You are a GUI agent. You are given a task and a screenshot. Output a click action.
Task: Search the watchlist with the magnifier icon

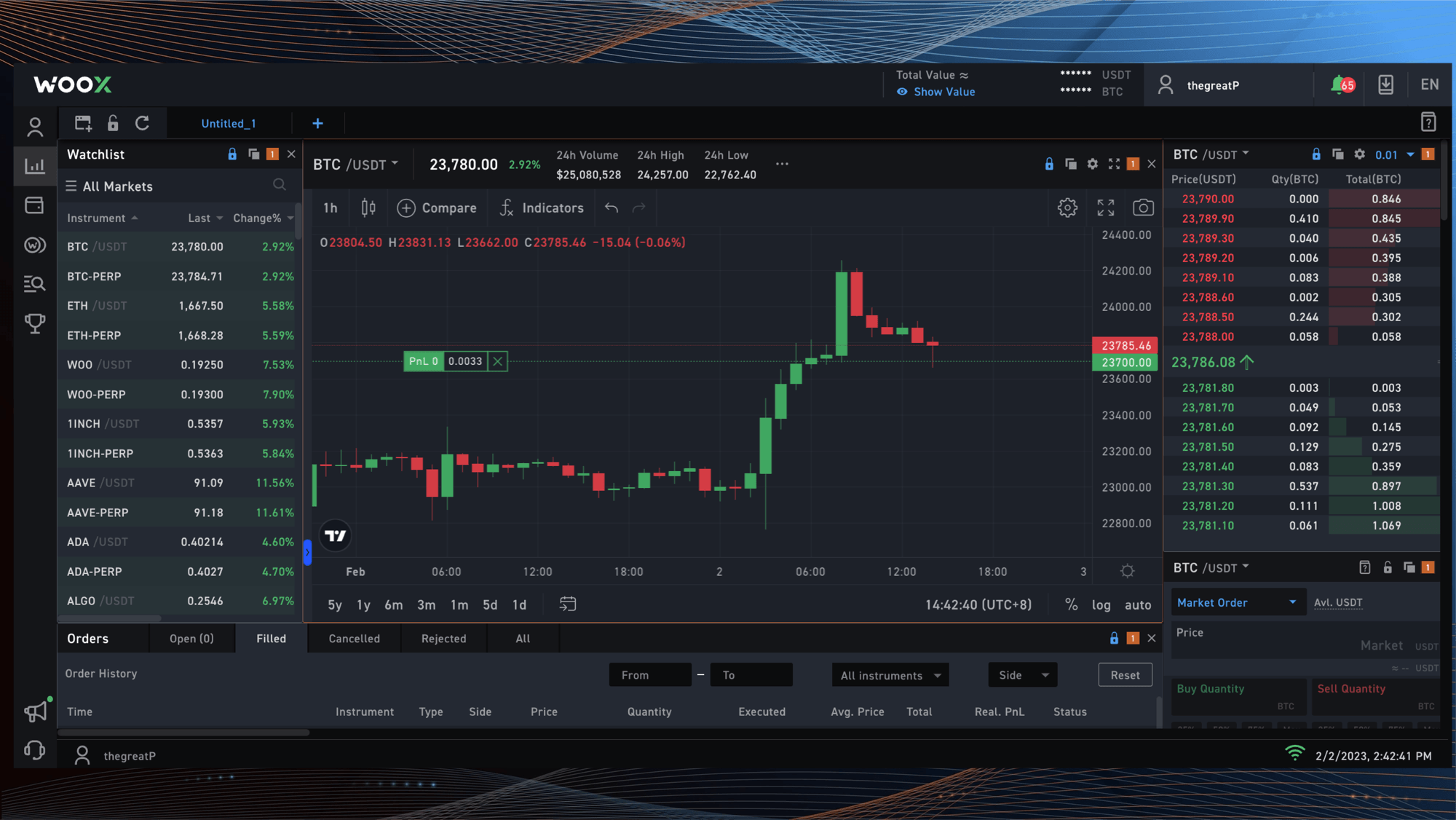tap(280, 184)
